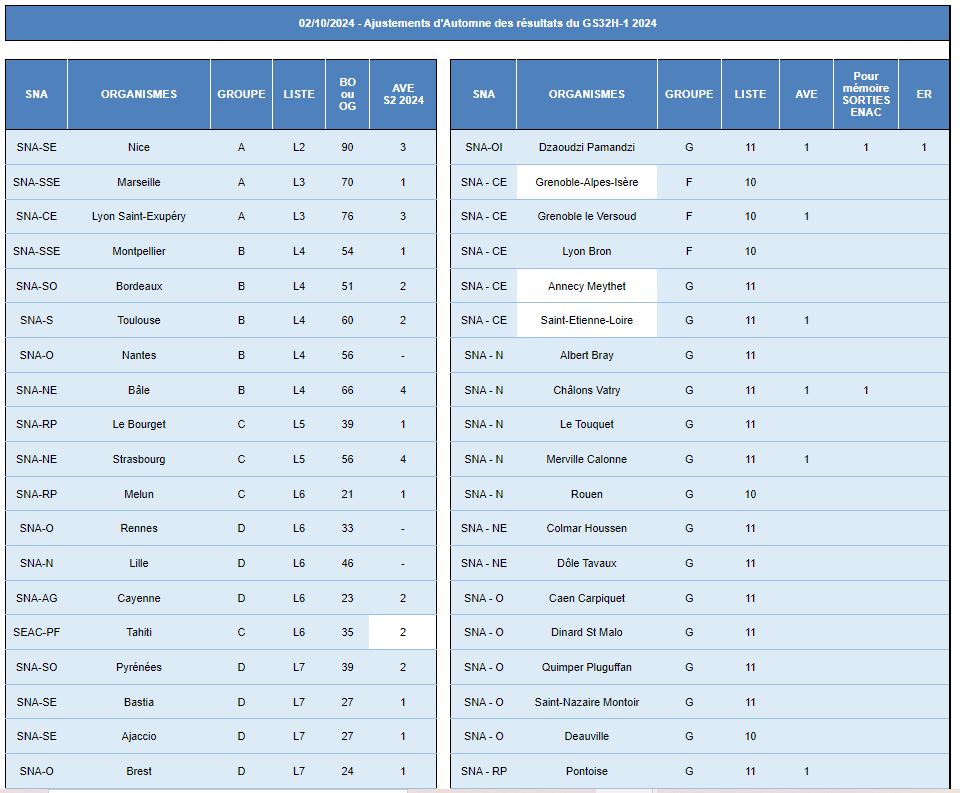Screen dimensions: 960x793
Task: Select the 'Pontoise' cell
Action: pyautogui.click(x=587, y=772)
